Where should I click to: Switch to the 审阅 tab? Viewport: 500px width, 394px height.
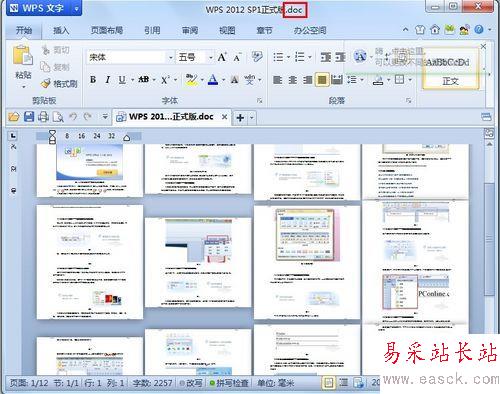point(190,31)
